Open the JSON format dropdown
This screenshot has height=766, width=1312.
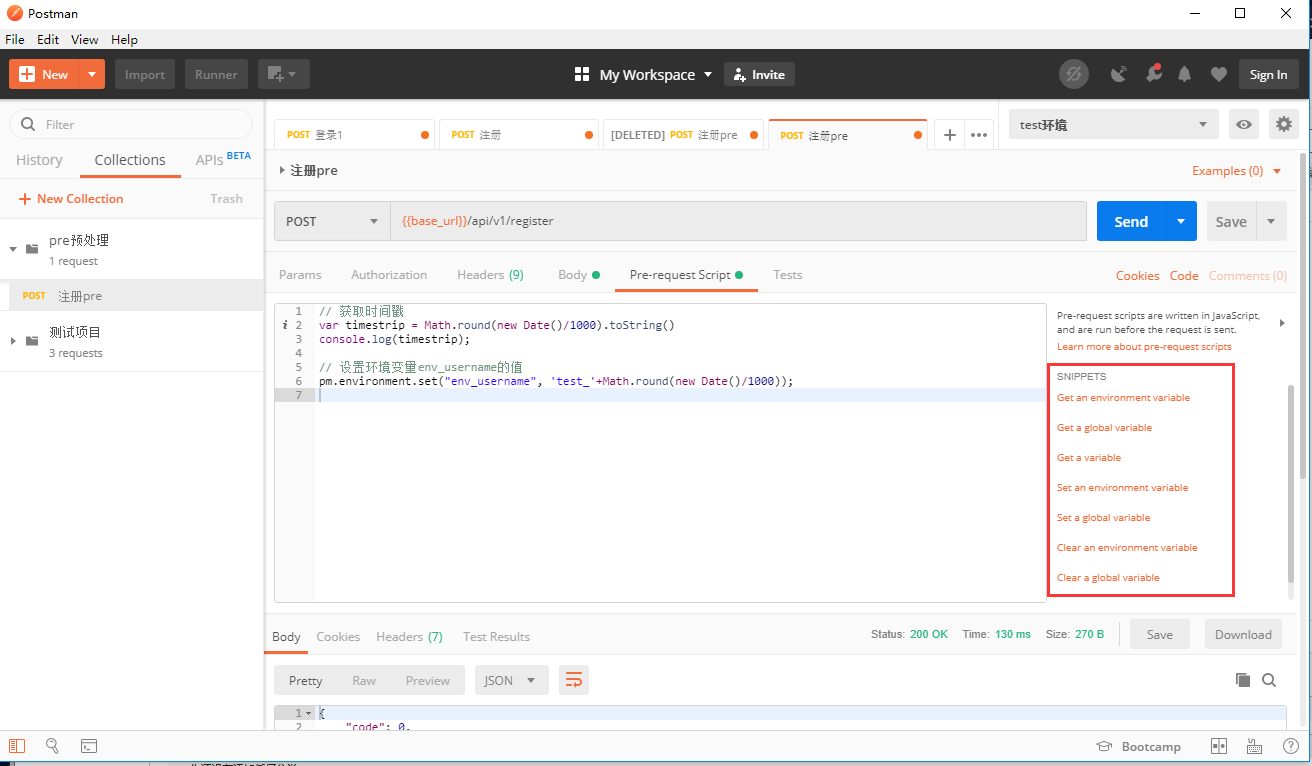pyautogui.click(x=511, y=680)
